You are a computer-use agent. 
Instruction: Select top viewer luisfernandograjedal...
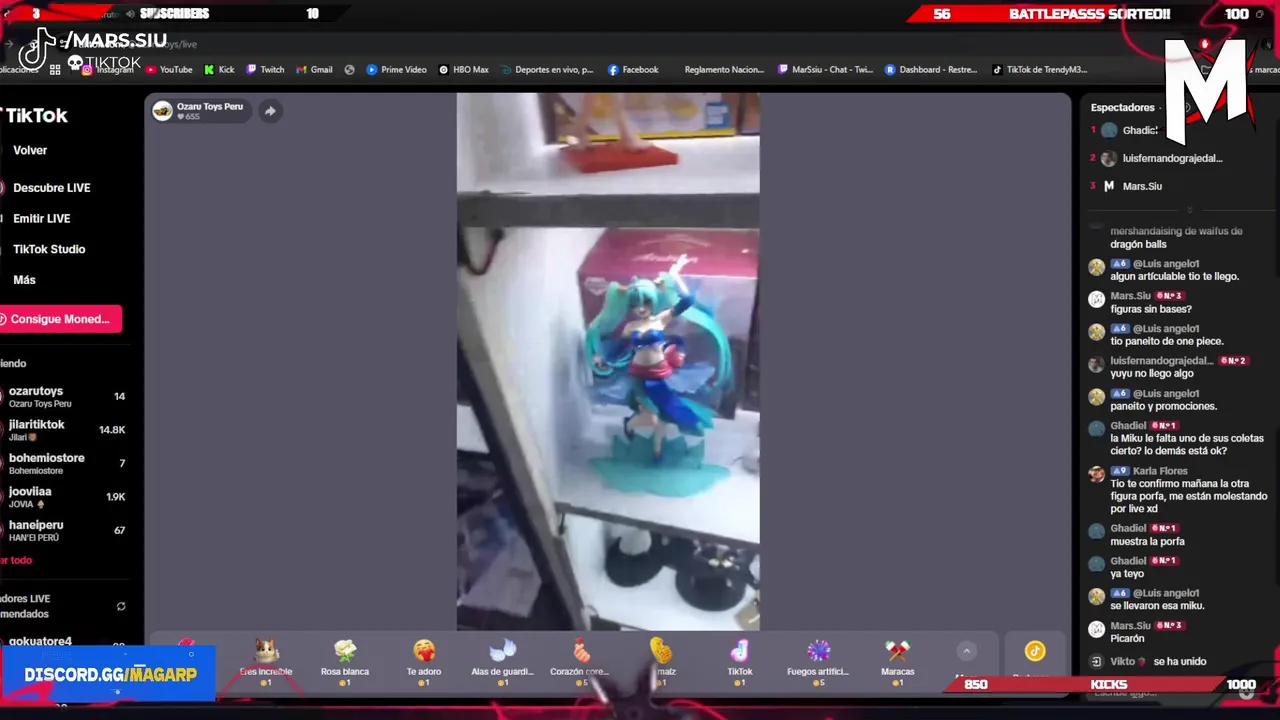(1172, 158)
